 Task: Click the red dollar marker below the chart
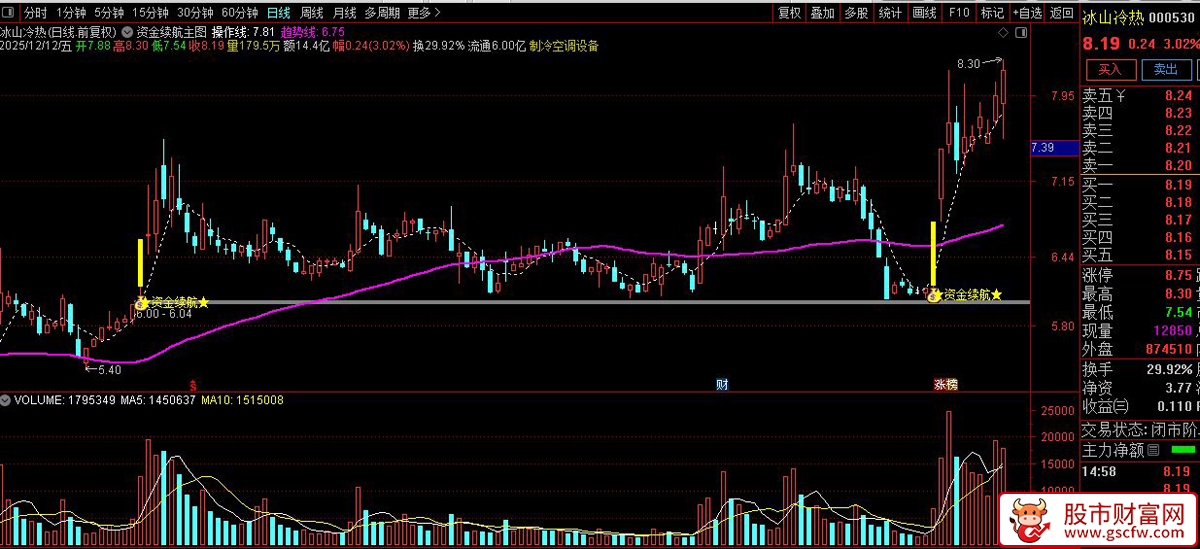[x=194, y=384]
